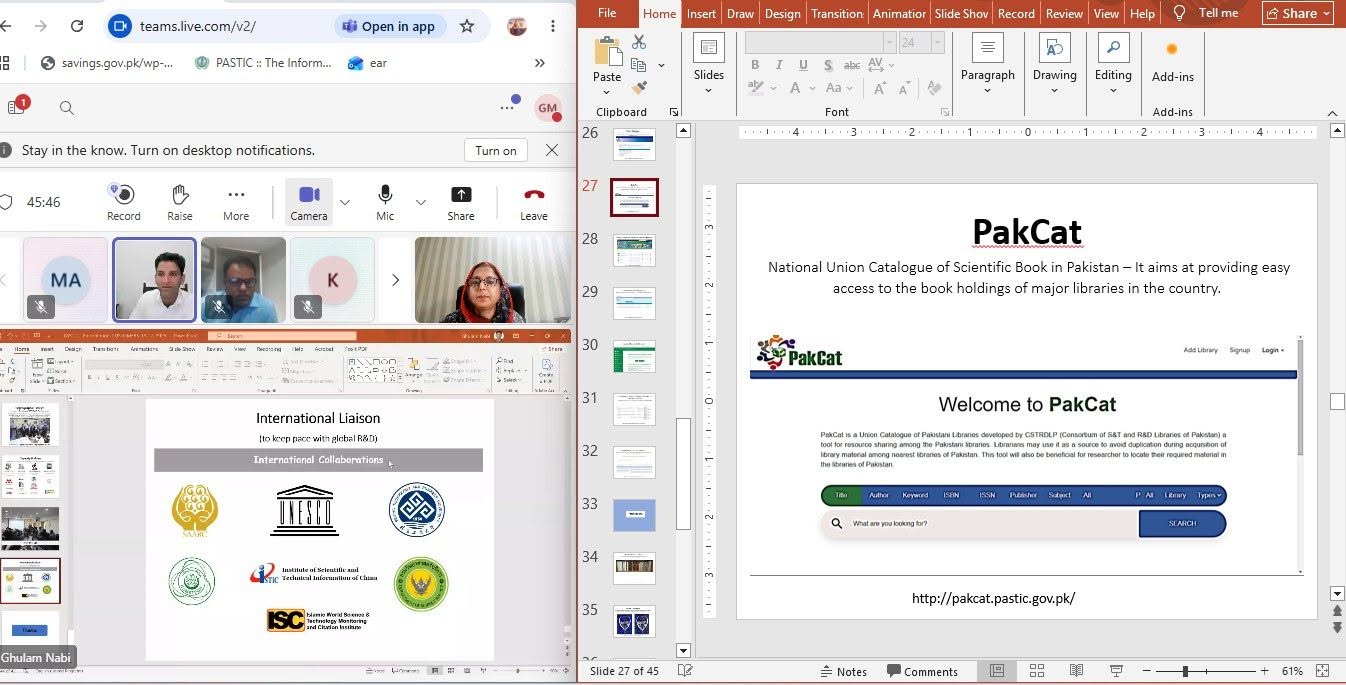The width and height of the screenshot is (1346, 685).
Task: Show more bookmarks with the chevron
Action: tap(540, 63)
